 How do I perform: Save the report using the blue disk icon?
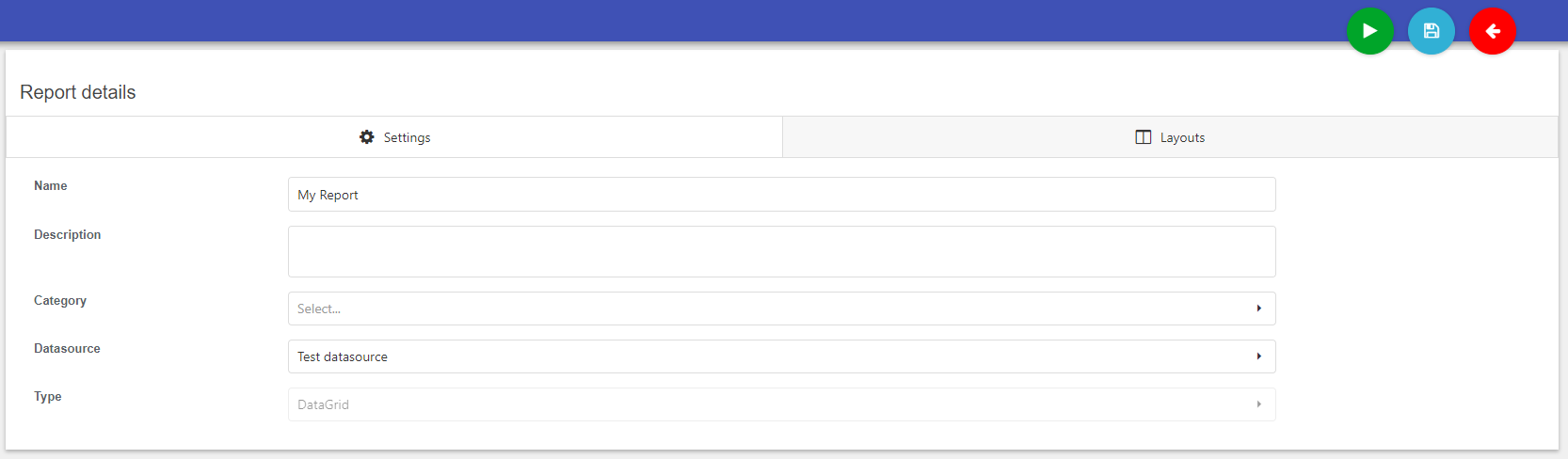pos(1432,31)
